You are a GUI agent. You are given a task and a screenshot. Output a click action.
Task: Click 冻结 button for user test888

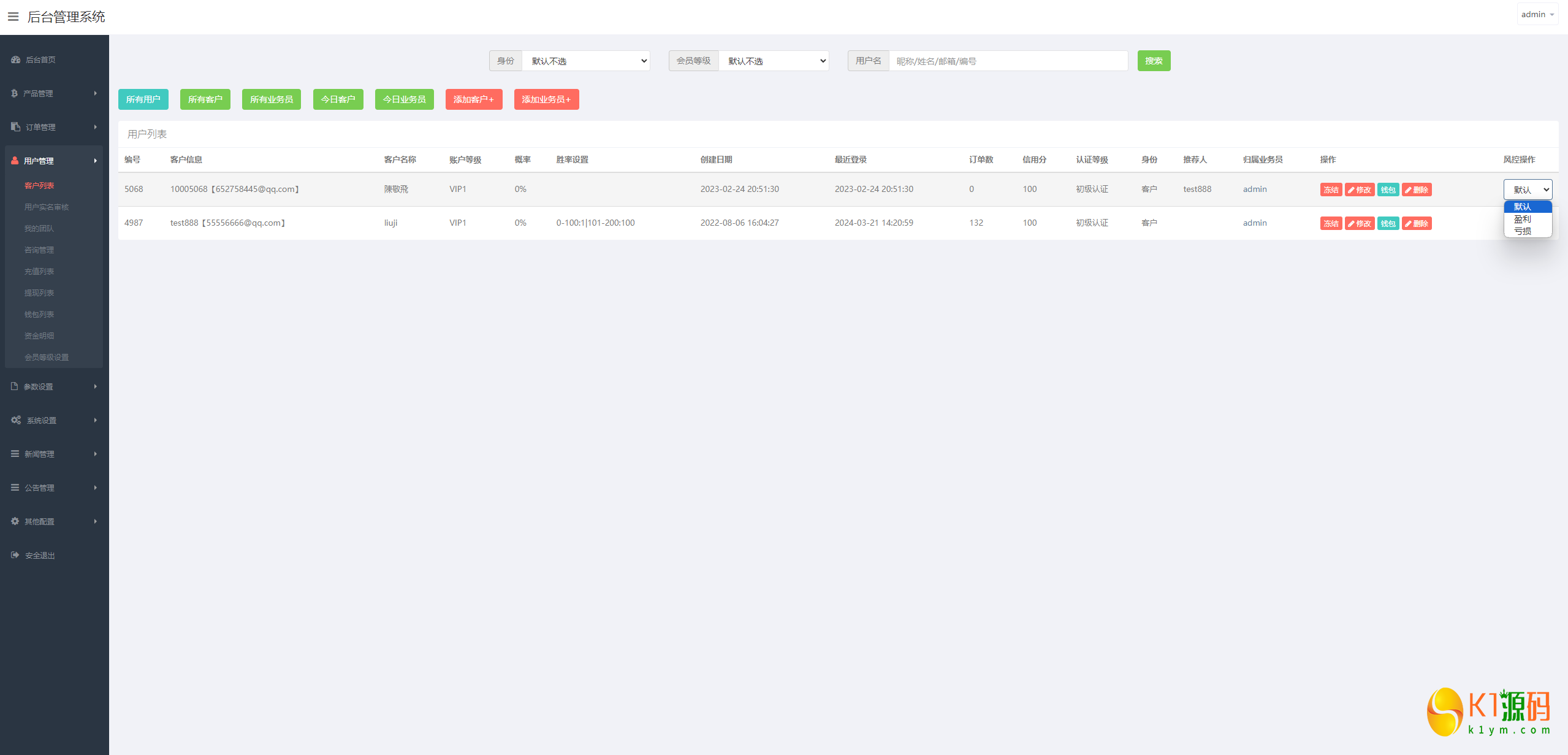pos(1331,223)
